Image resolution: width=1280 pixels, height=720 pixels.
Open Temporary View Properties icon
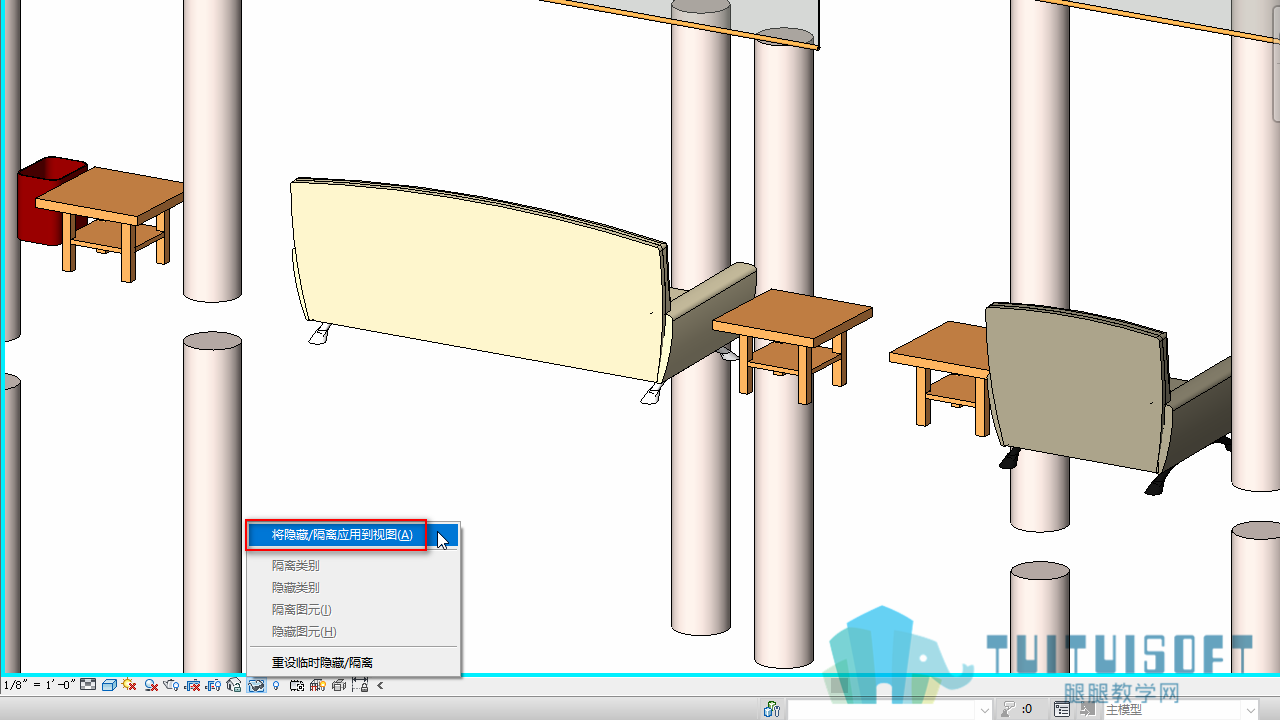[297, 685]
